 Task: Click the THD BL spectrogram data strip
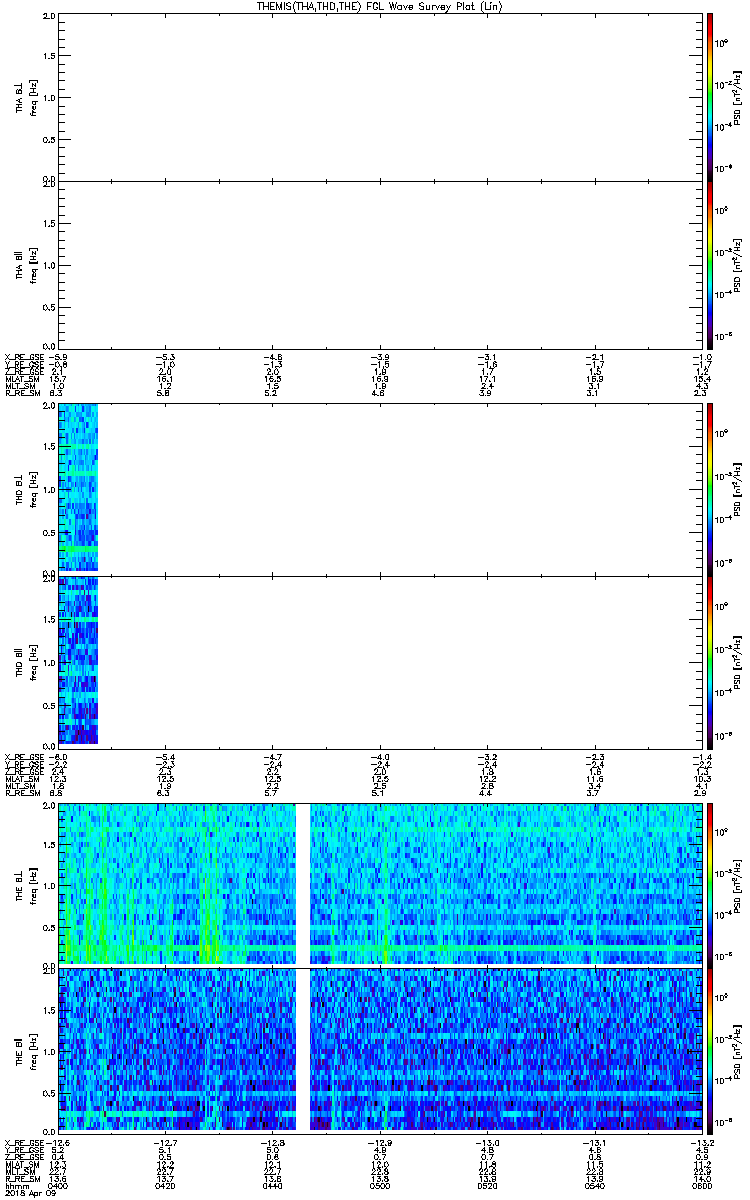pos(78,488)
